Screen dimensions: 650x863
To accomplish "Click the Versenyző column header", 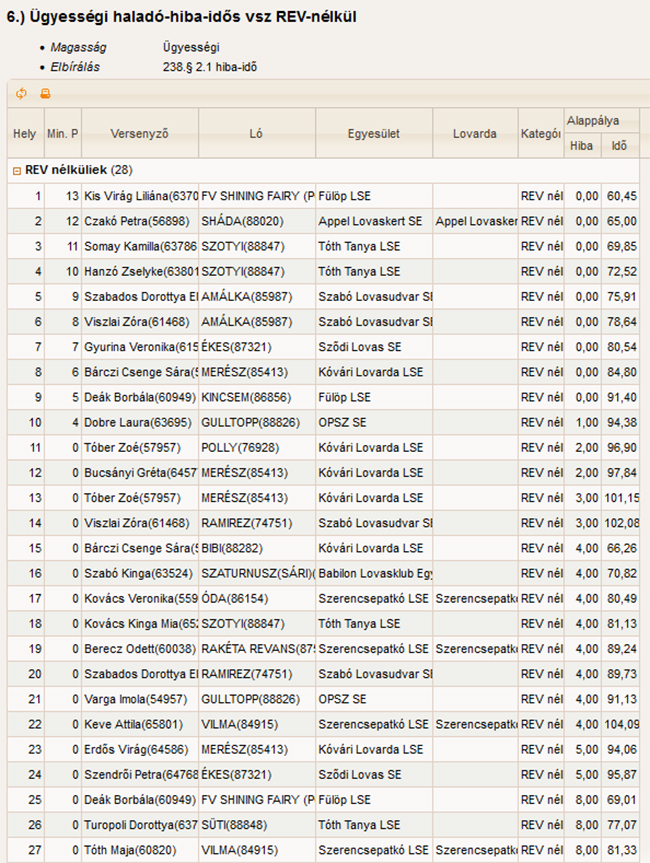I will 139,134.
